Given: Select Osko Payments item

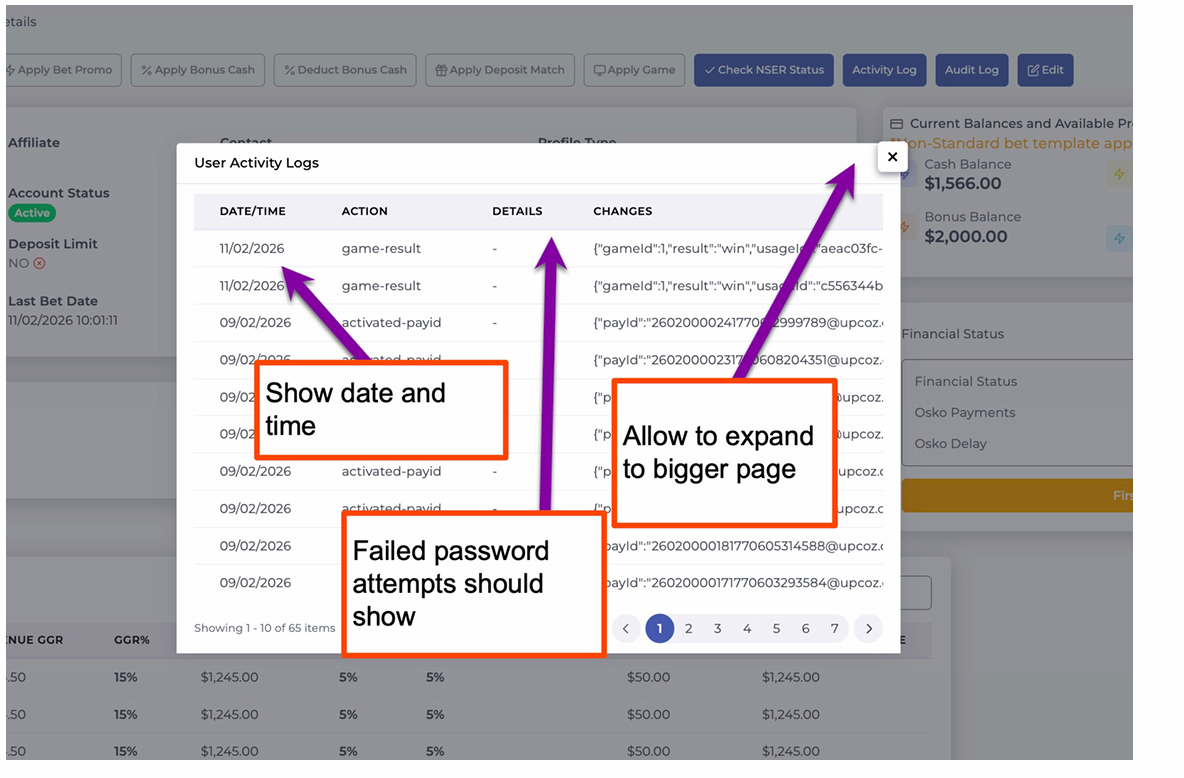Looking at the screenshot, I should pos(964,412).
